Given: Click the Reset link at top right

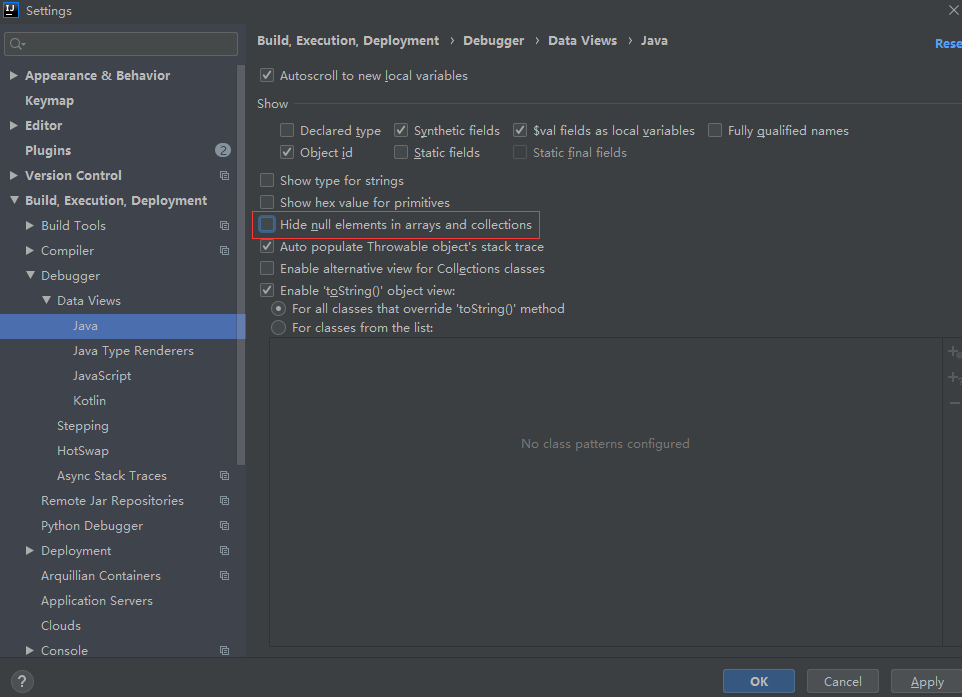Looking at the screenshot, I should pyautogui.click(x=948, y=44).
